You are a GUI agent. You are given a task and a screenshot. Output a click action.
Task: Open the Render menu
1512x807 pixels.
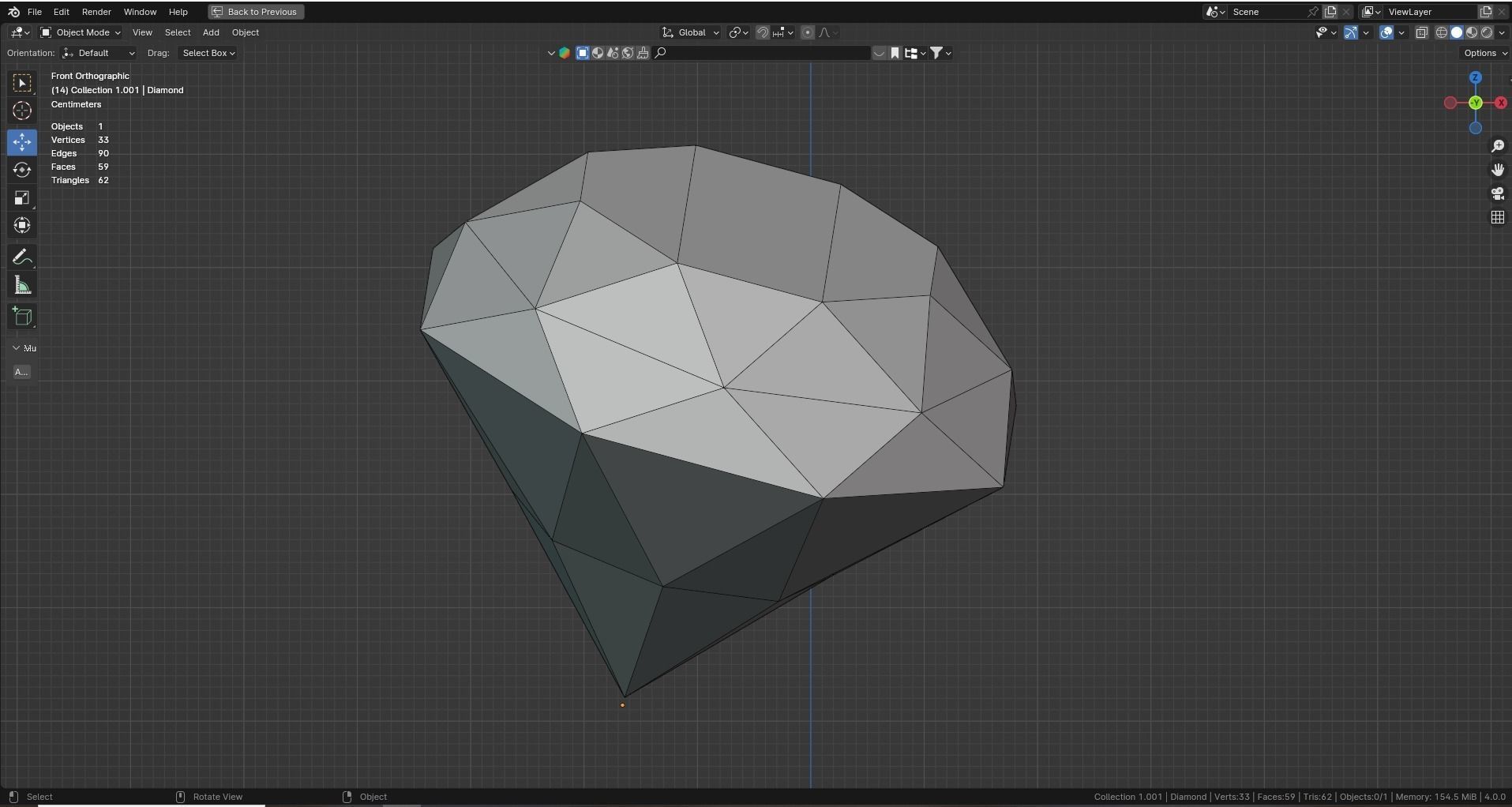coord(96,12)
